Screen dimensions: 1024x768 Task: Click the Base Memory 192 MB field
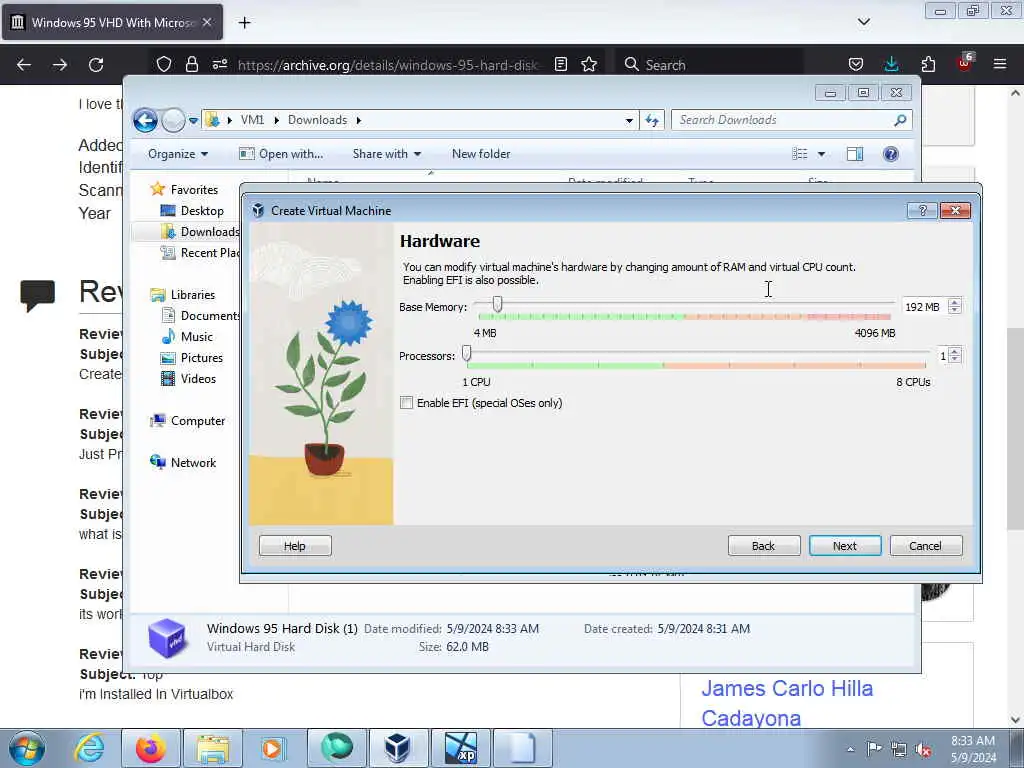click(x=923, y=306)
